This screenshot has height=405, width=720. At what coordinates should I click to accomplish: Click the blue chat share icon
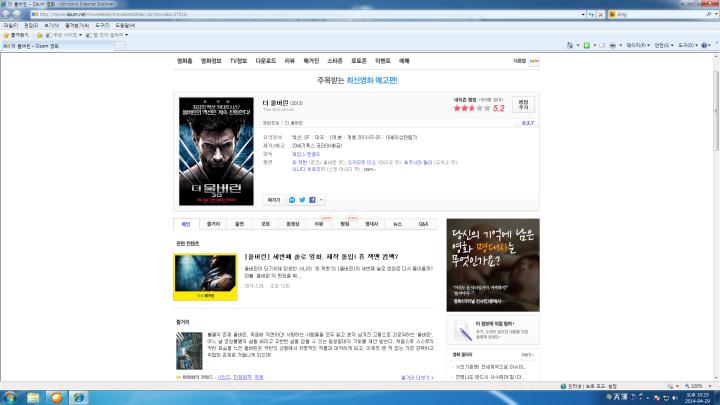coord(292,200)
